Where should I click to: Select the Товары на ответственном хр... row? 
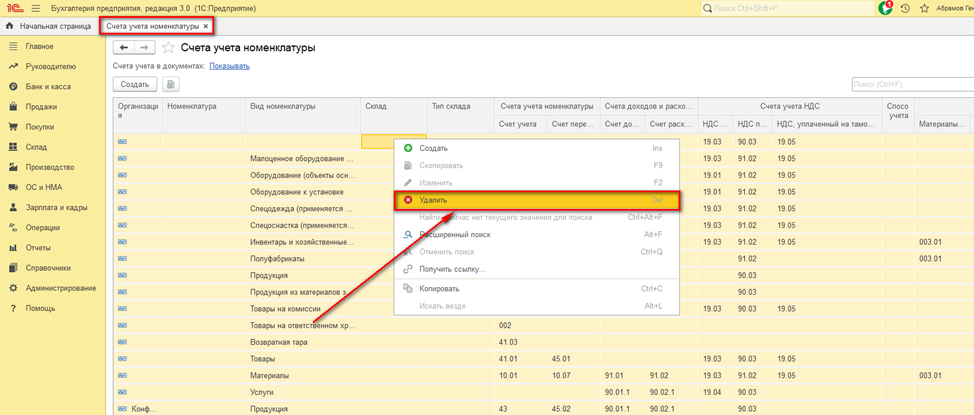point(303,326)
